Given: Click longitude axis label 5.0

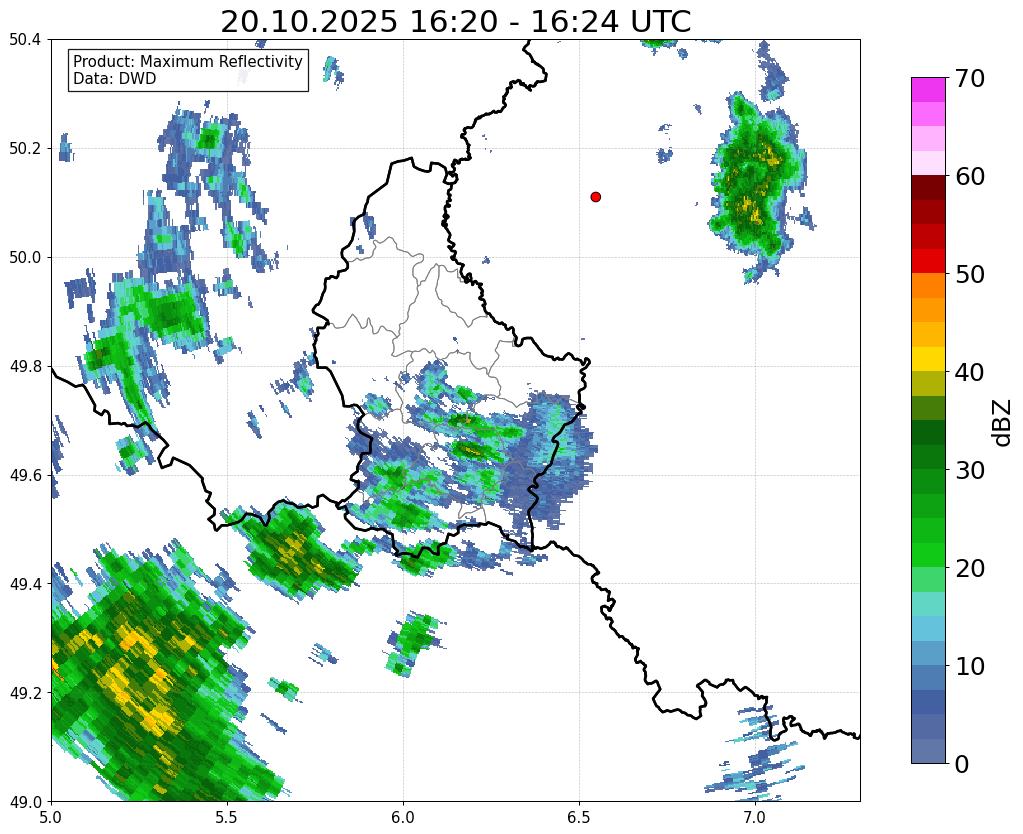Looking at the screenshot, I should (51, 817).
